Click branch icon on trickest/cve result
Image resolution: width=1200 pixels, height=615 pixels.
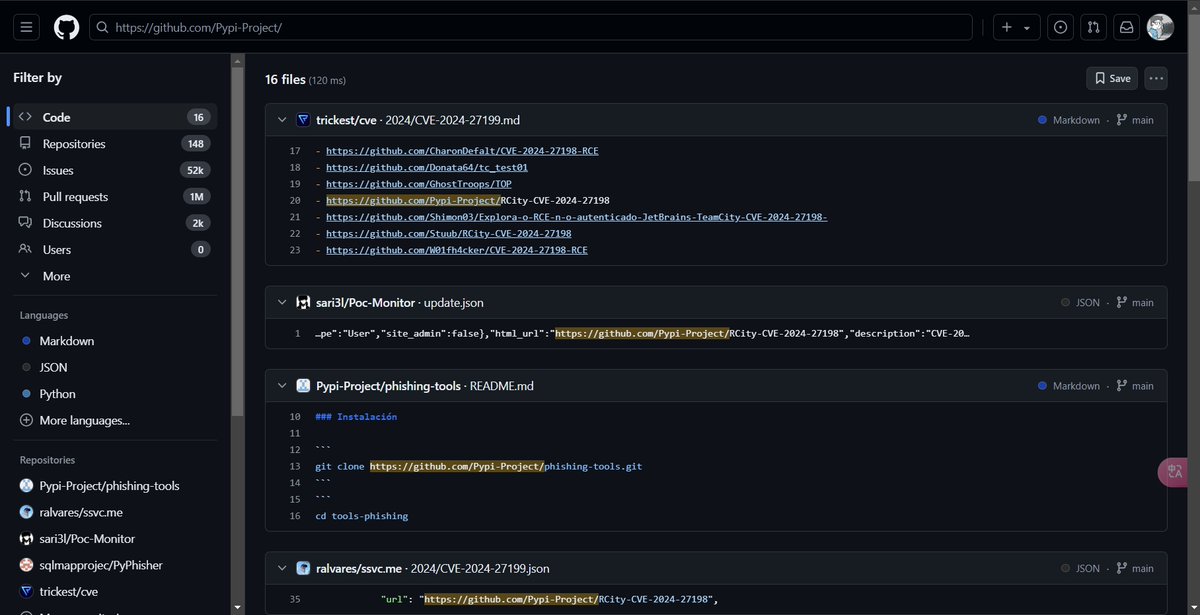point(1121,120)
